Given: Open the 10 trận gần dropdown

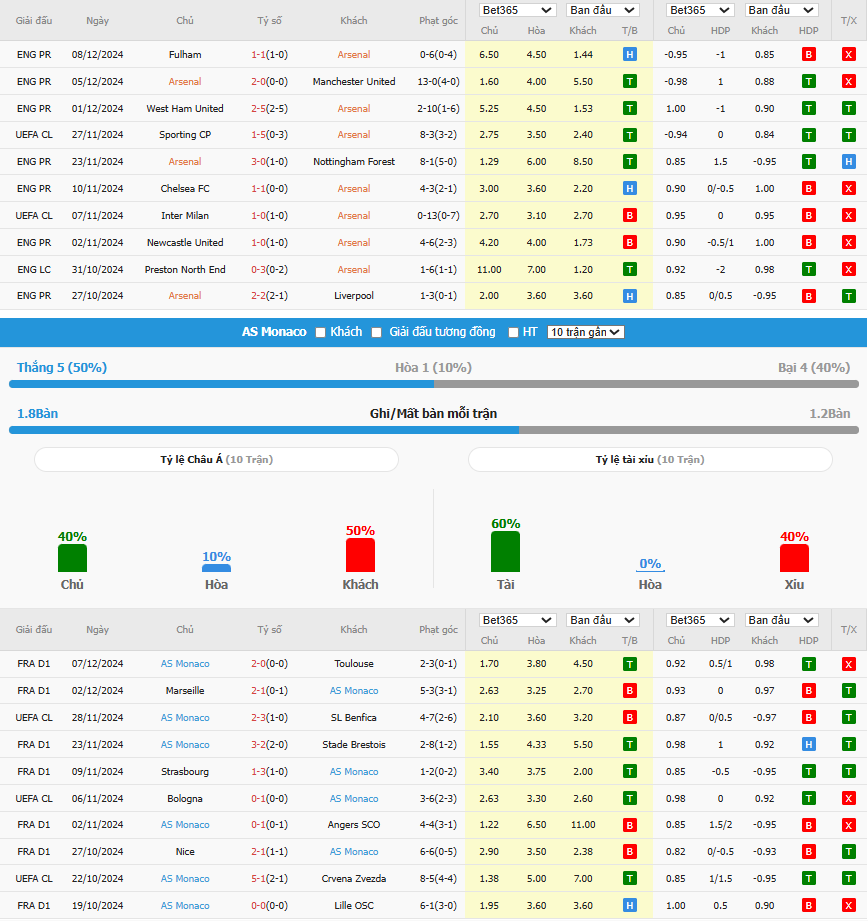Looking at the screenshot, I should 586,332.
